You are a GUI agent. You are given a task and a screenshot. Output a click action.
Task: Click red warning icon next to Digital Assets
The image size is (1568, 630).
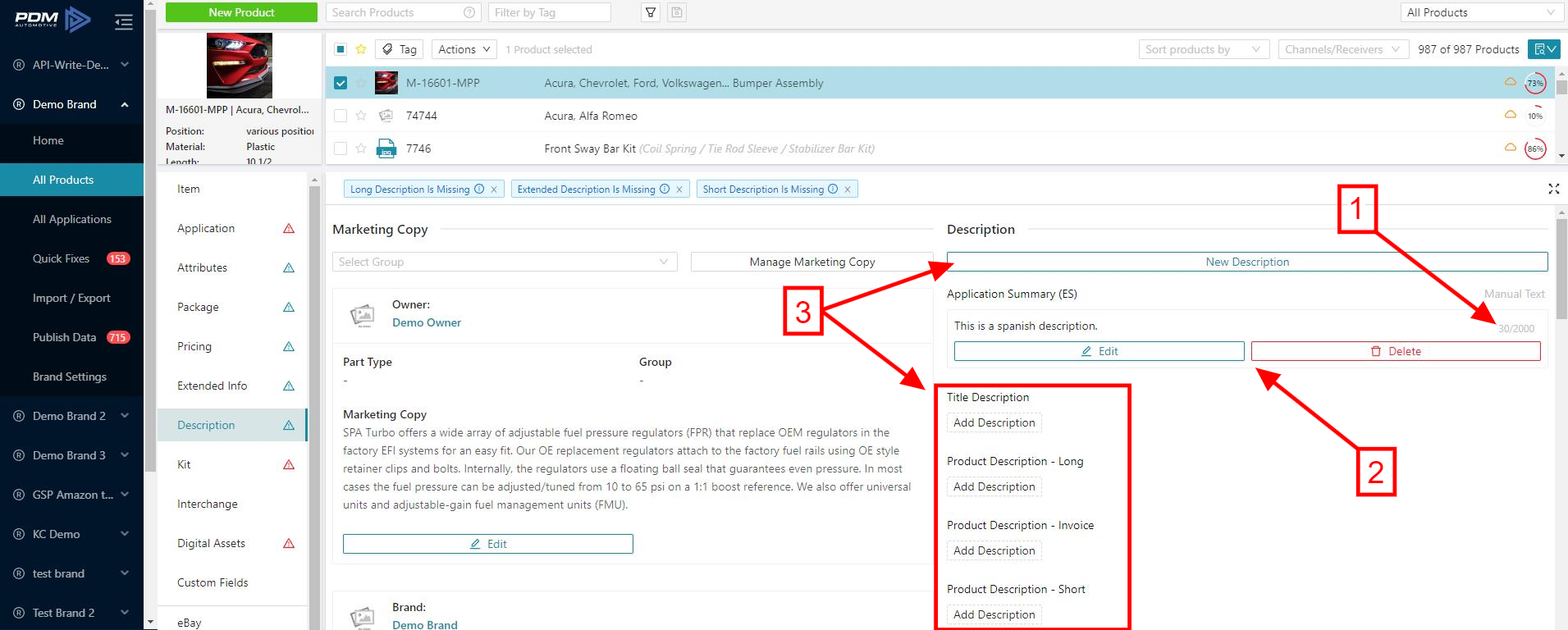pos(289,543)
